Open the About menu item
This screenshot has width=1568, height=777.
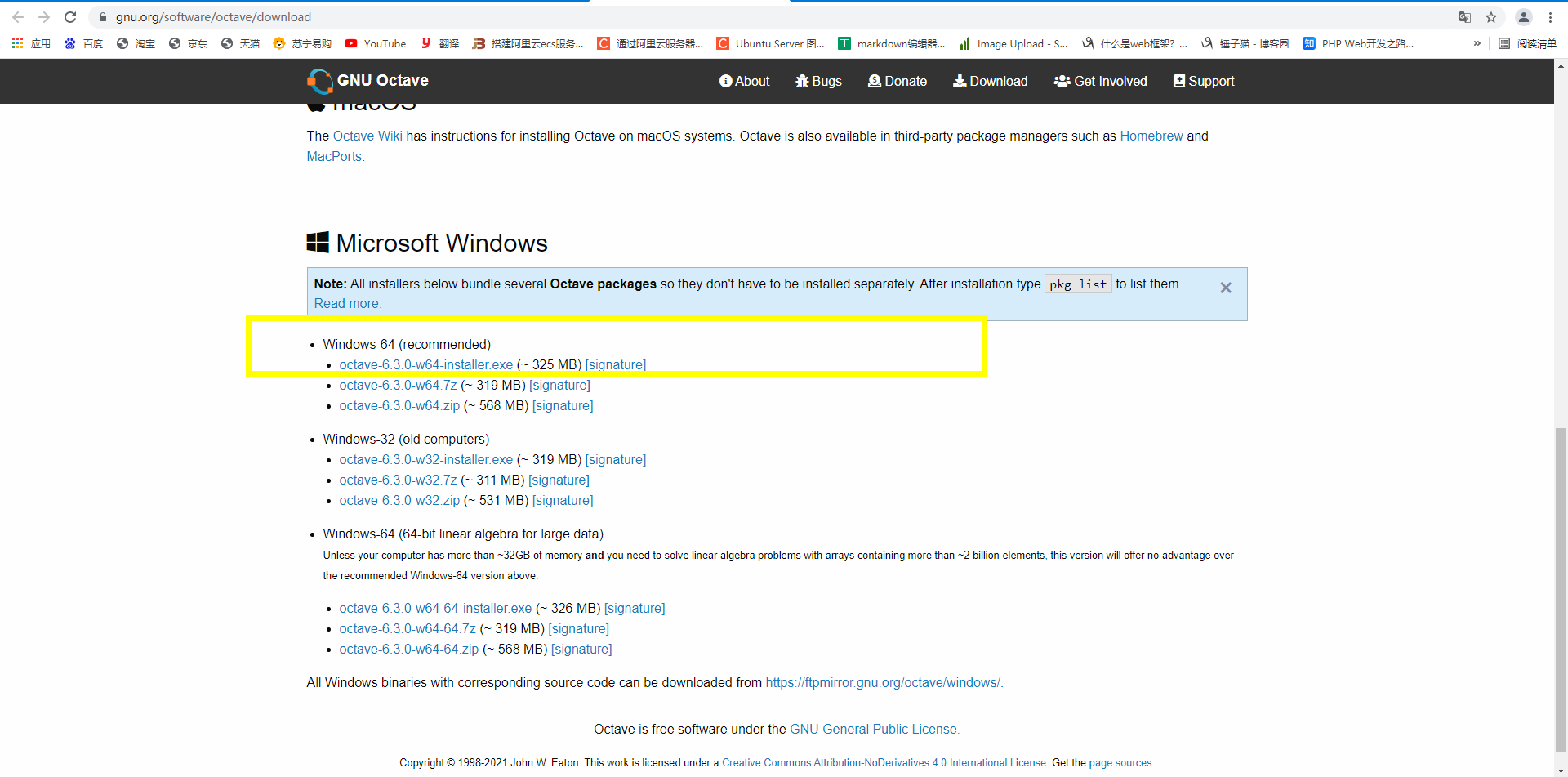click(x=744, y=81)
